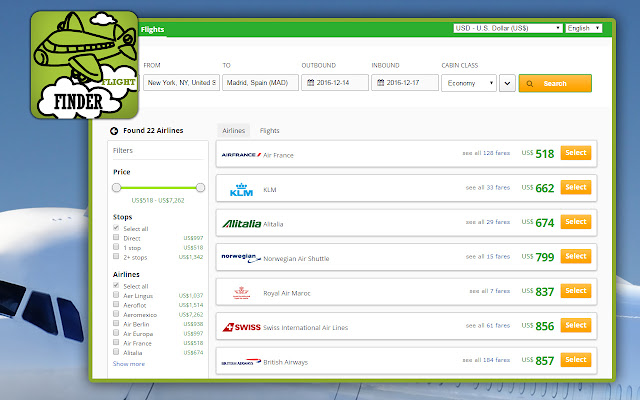The width and height of the screenshot is (640, 400).
Task: Click the maximum price slider handle
Action: [200, 188]
